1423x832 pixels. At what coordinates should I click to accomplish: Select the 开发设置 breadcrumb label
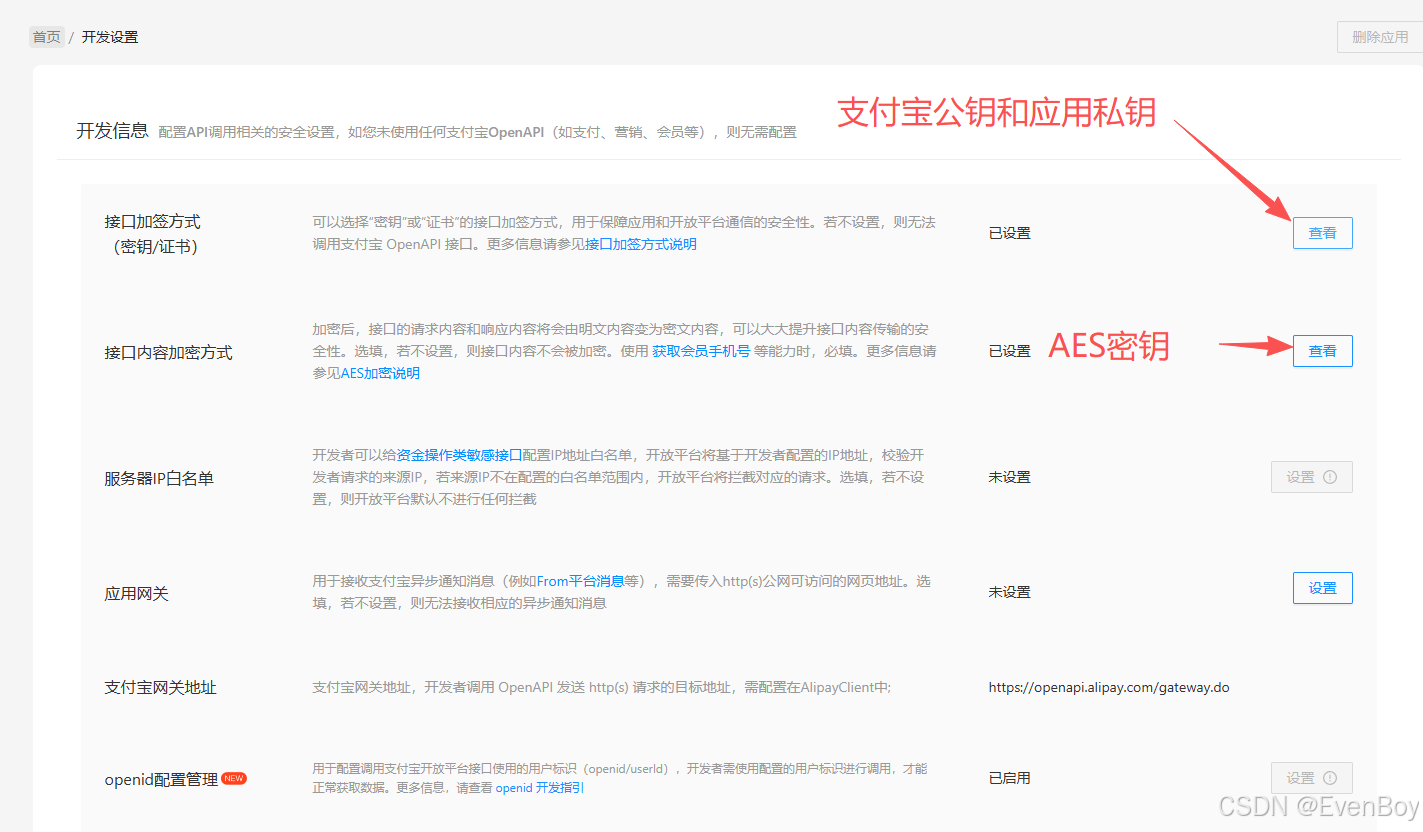pos(110,37)
